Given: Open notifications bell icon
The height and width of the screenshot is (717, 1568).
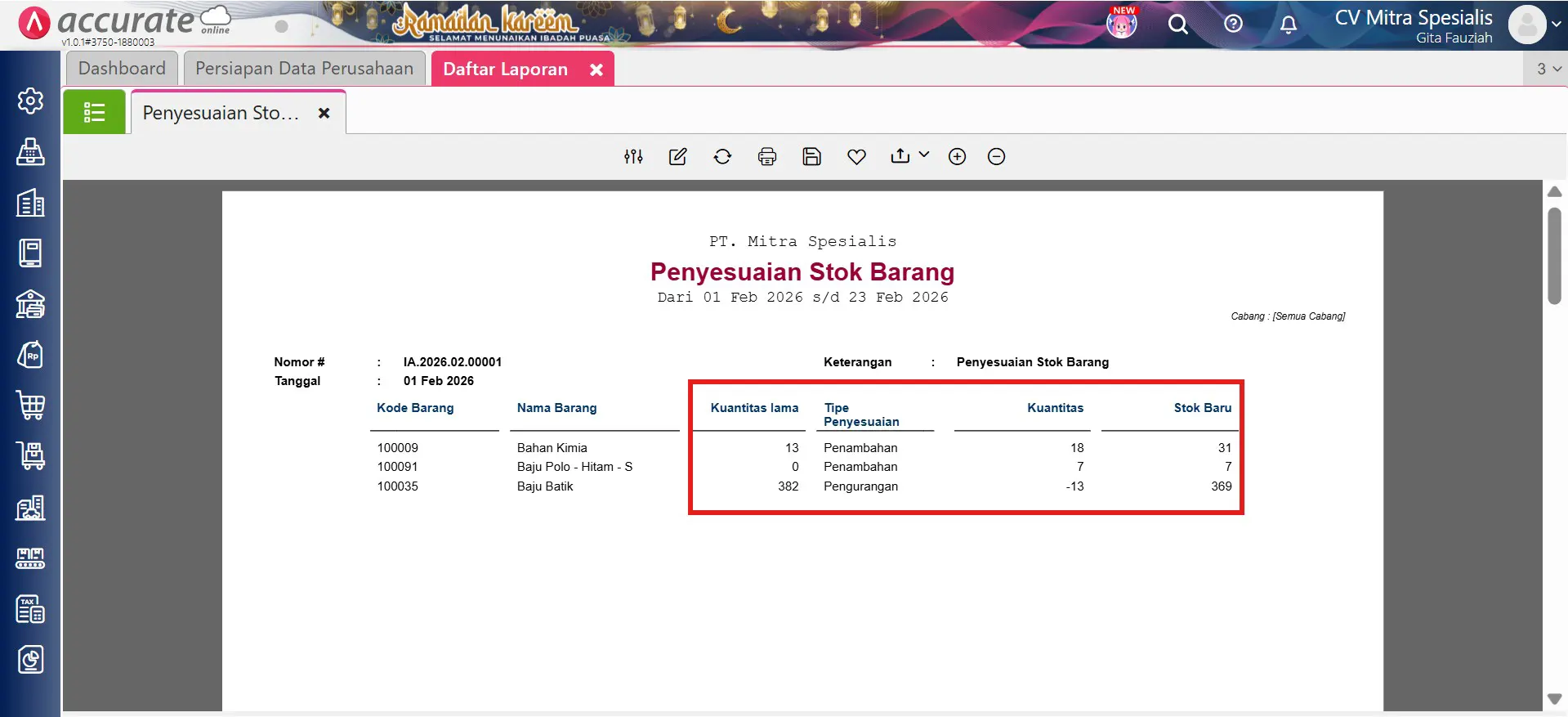Looking at the screenshot, I should (1289, 25).
